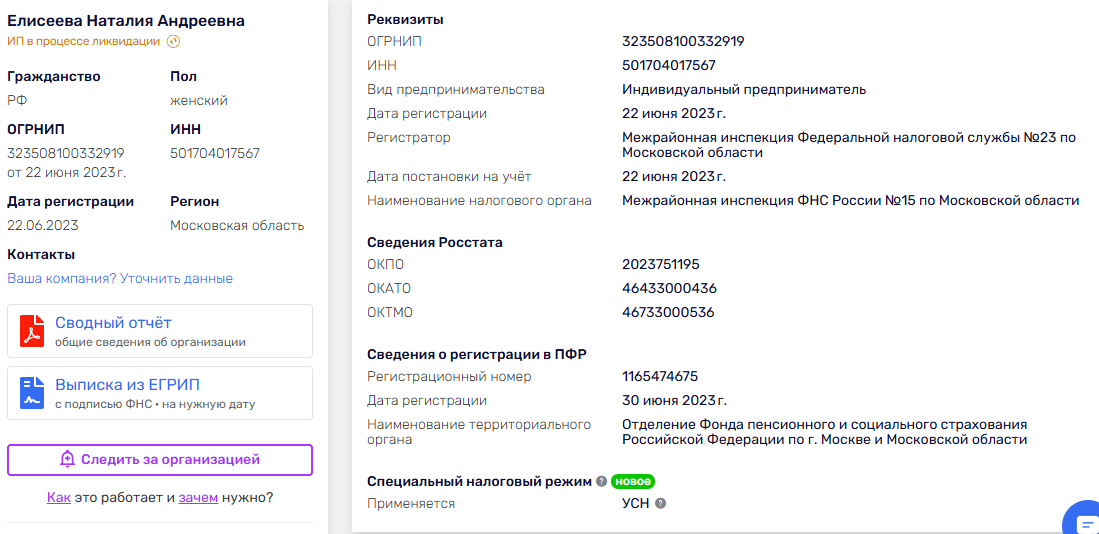The height and width of the screenshot is (534, 1099).
Task: Open the chat widget icon
Action: coord(1084,521)
